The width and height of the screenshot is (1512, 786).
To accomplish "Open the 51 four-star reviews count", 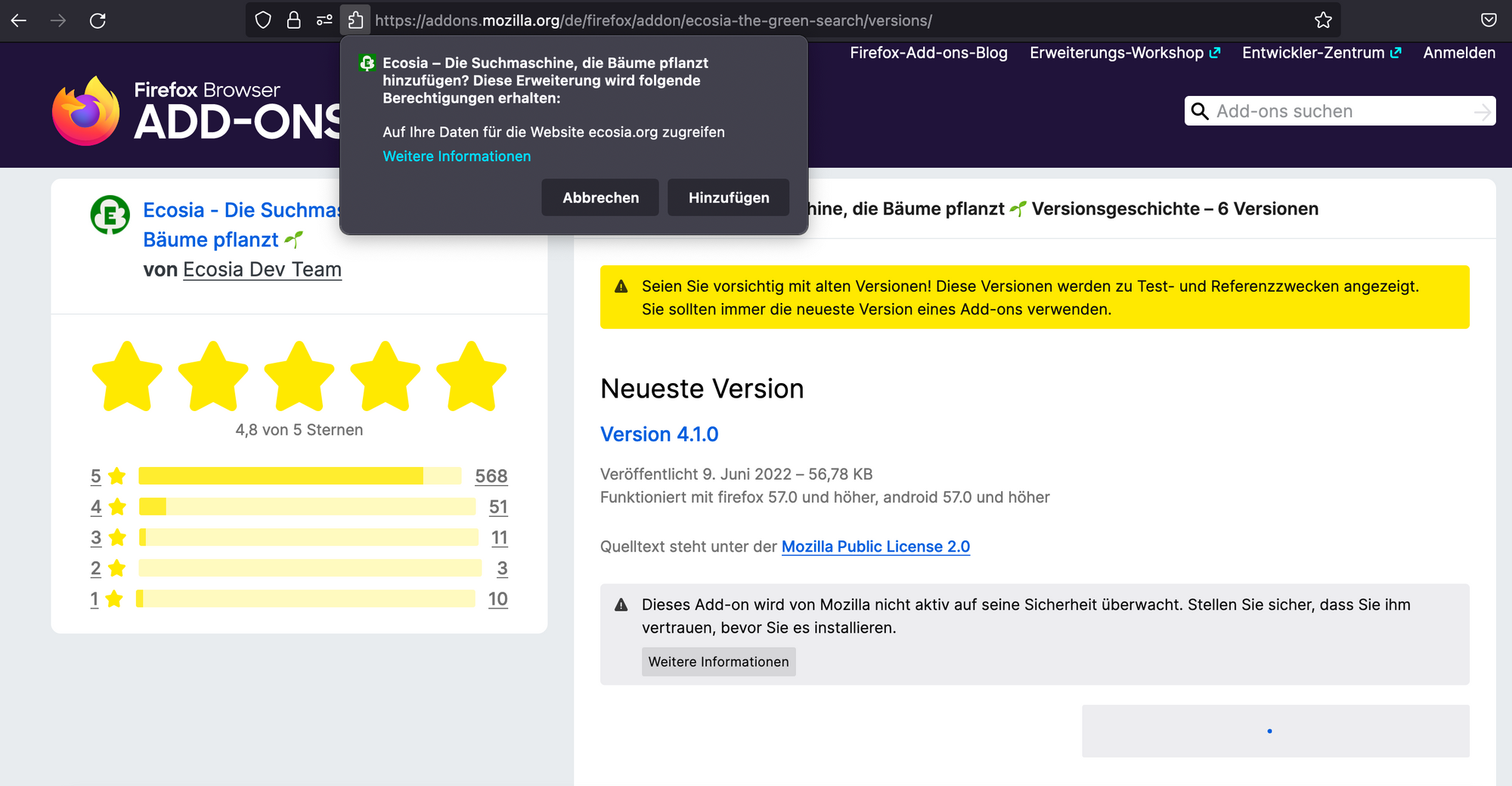I will coord(498,506).
